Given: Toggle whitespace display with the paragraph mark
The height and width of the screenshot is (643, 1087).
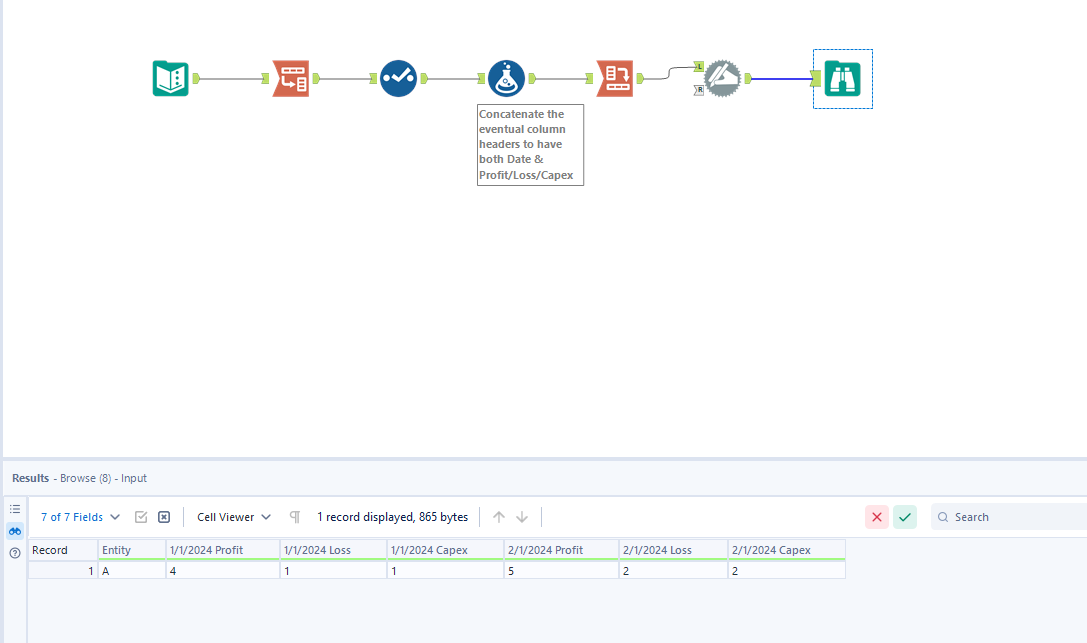Looking at the screenshot, I should pos(294,516).
